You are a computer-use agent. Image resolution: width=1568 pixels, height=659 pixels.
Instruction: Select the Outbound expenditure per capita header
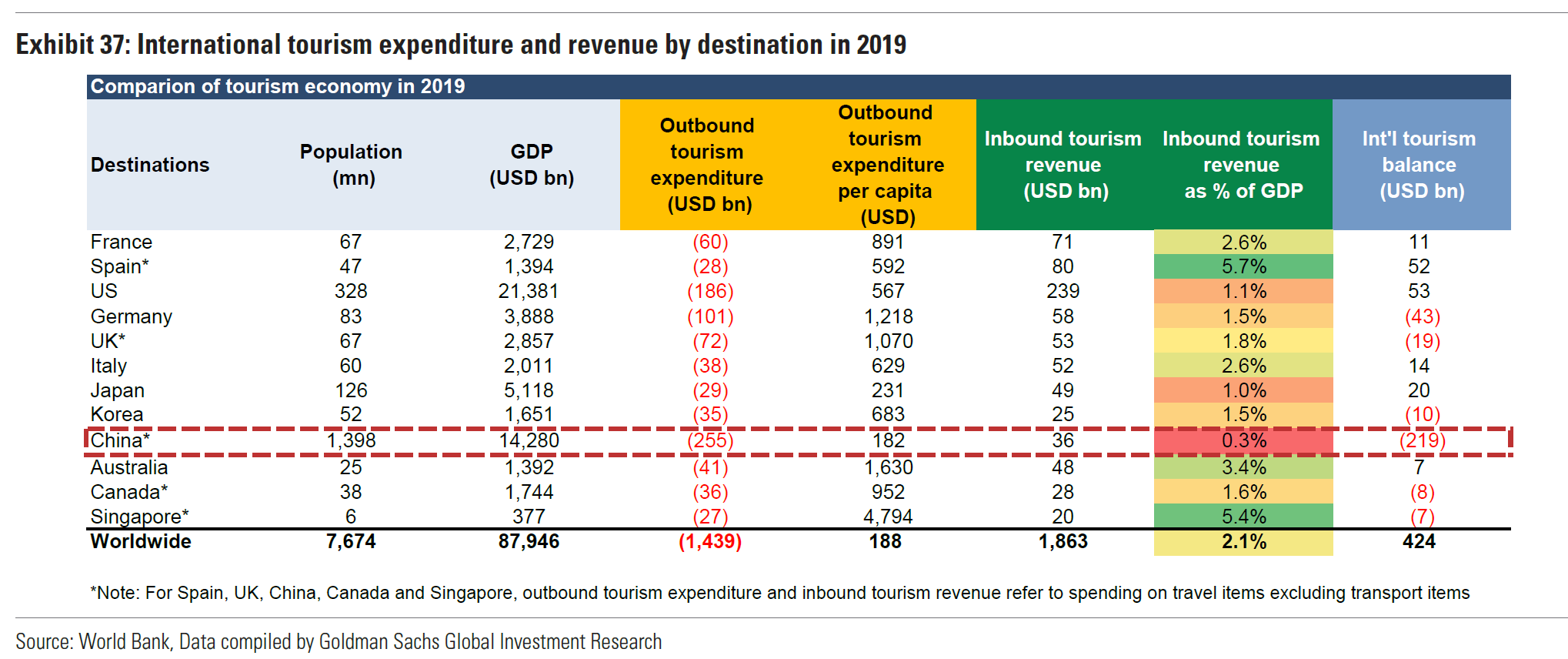pyautogui.click(x=886, y=165)
